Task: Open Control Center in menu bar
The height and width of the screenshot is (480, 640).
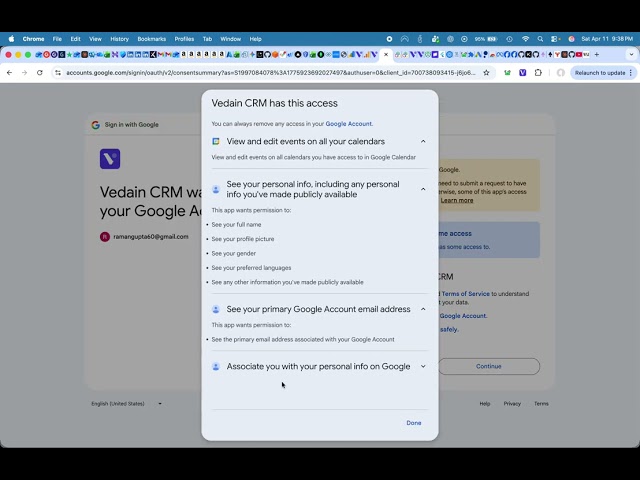Action: tap(555, 39)
